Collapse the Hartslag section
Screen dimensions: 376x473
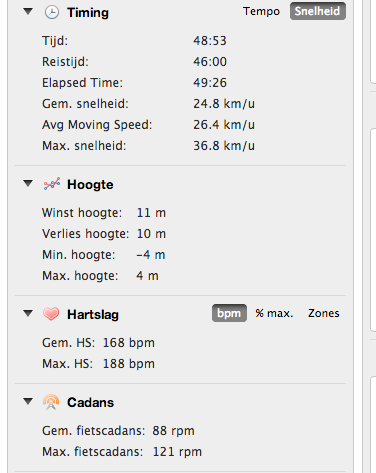(28, 313)
